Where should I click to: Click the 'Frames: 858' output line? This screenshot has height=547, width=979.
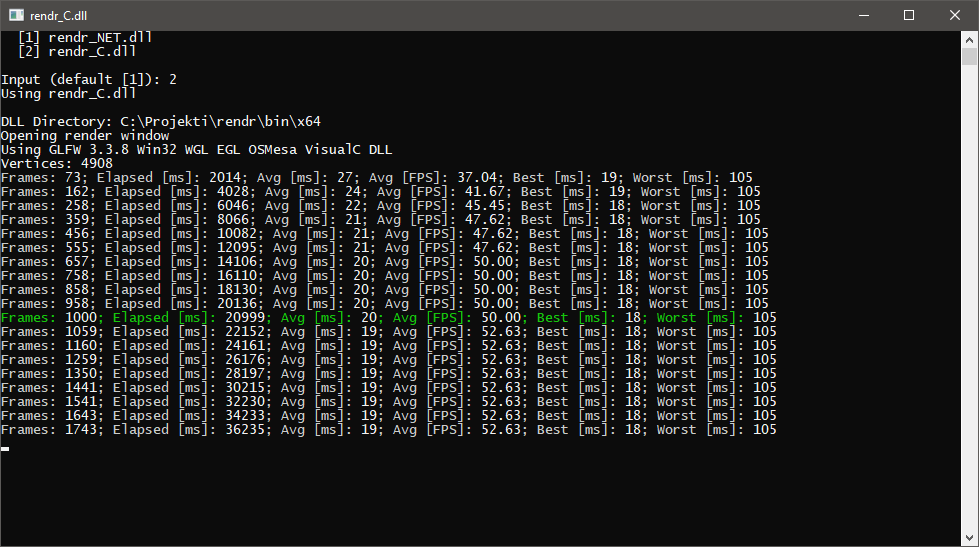pos(385,290)
